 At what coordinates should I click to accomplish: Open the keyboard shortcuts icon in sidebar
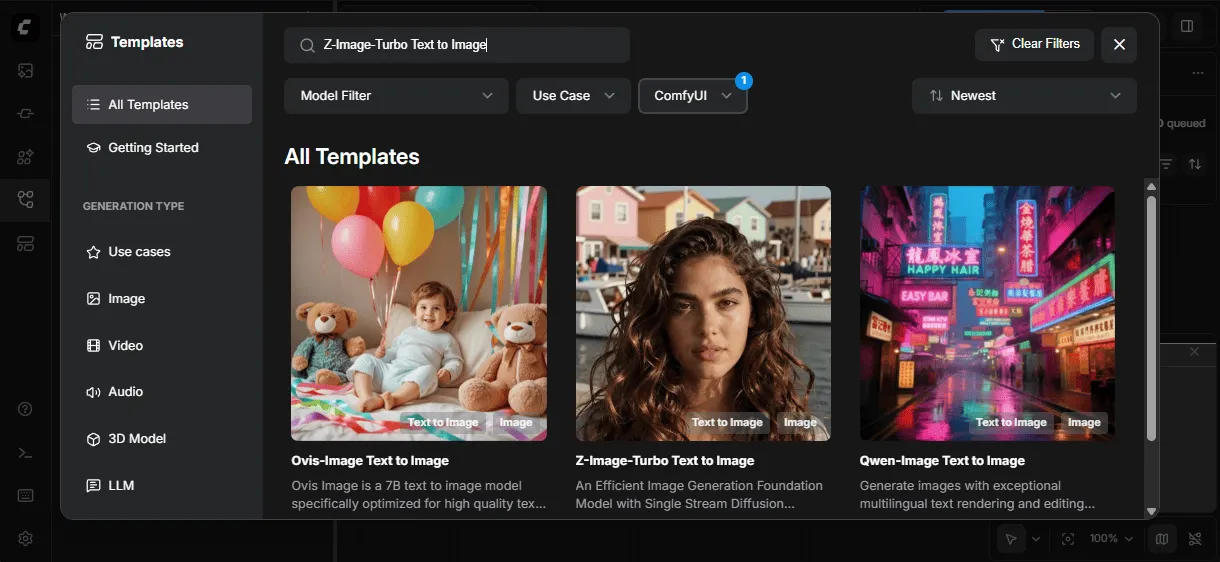pyautogui.click(x=25, y=495)
